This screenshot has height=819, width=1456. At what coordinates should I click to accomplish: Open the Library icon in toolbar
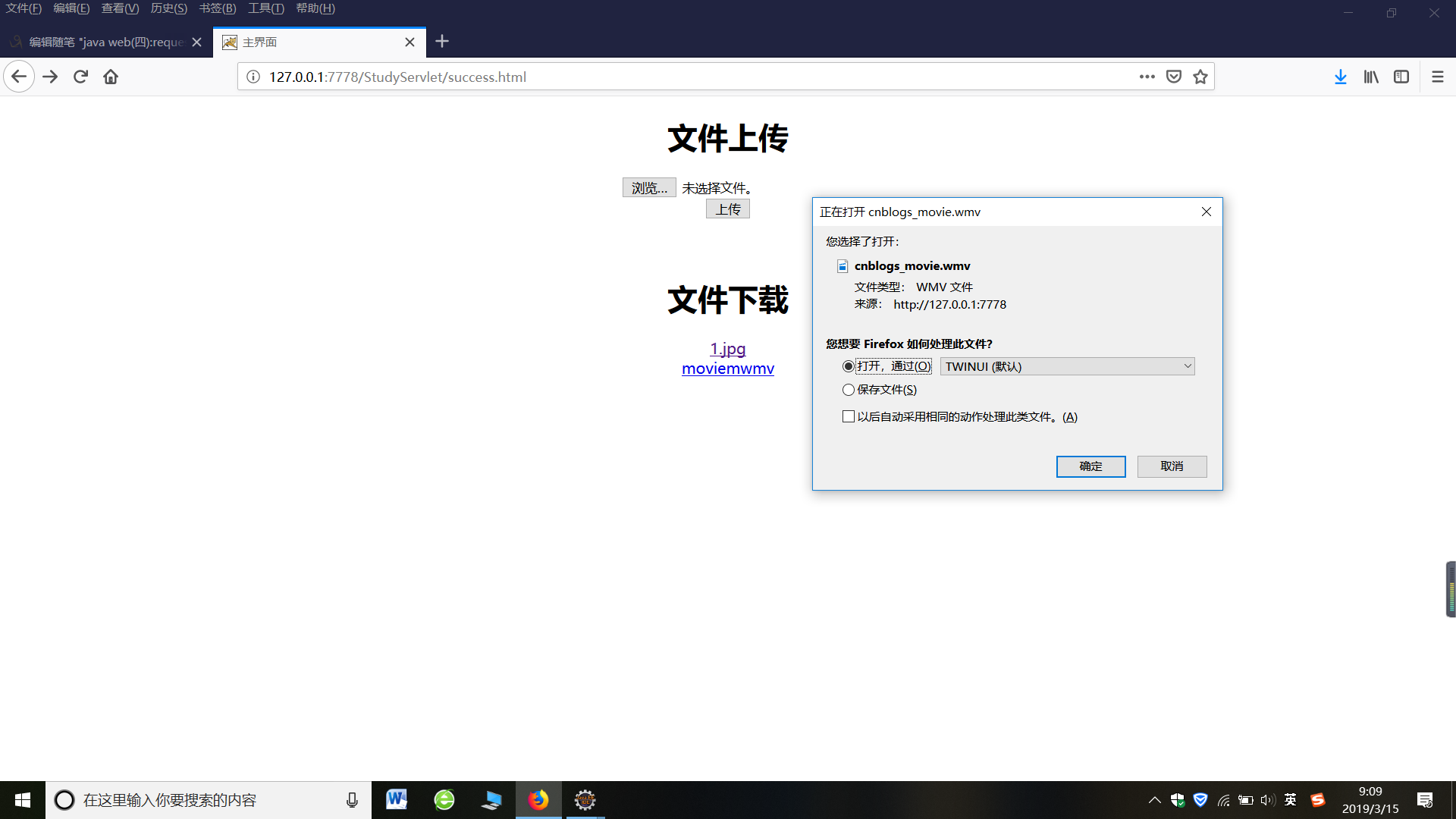click(1371, 77)
